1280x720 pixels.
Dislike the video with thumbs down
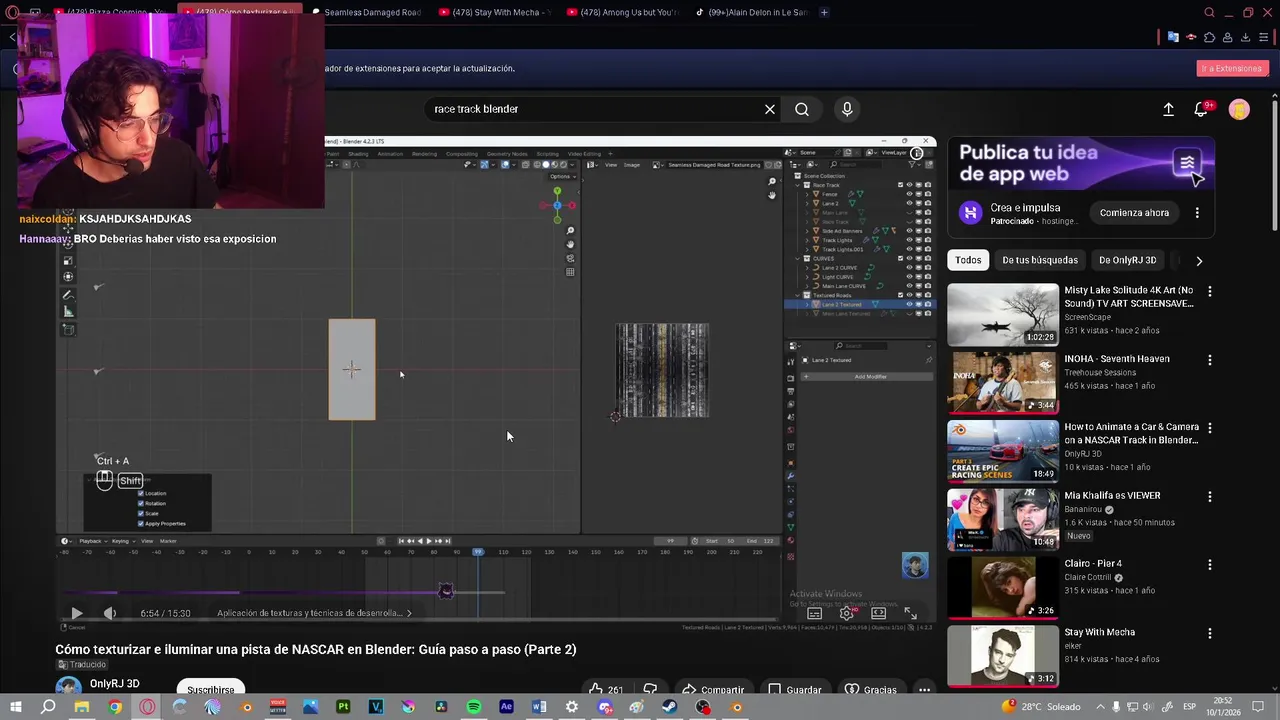pos(650,689)
